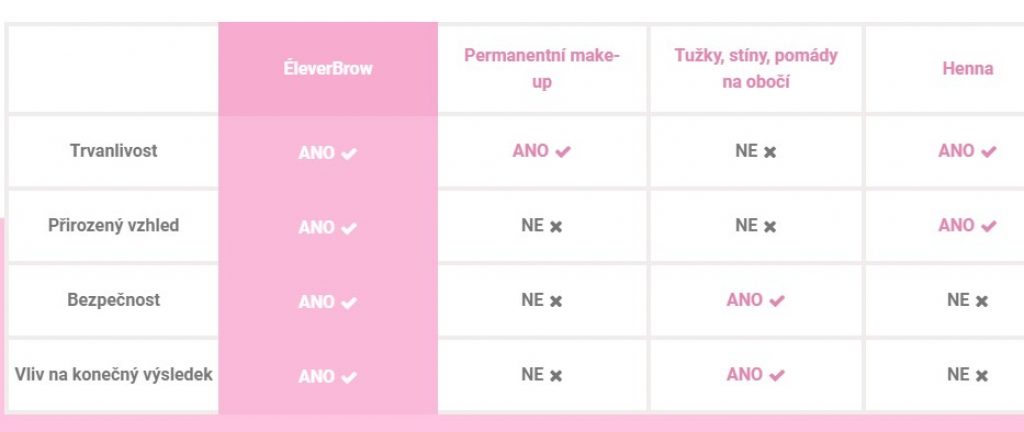Click the X icon for Permanentní make-up Přirozený vzhled
Viewport: 1024px width, 432px height.
point(556,227)
